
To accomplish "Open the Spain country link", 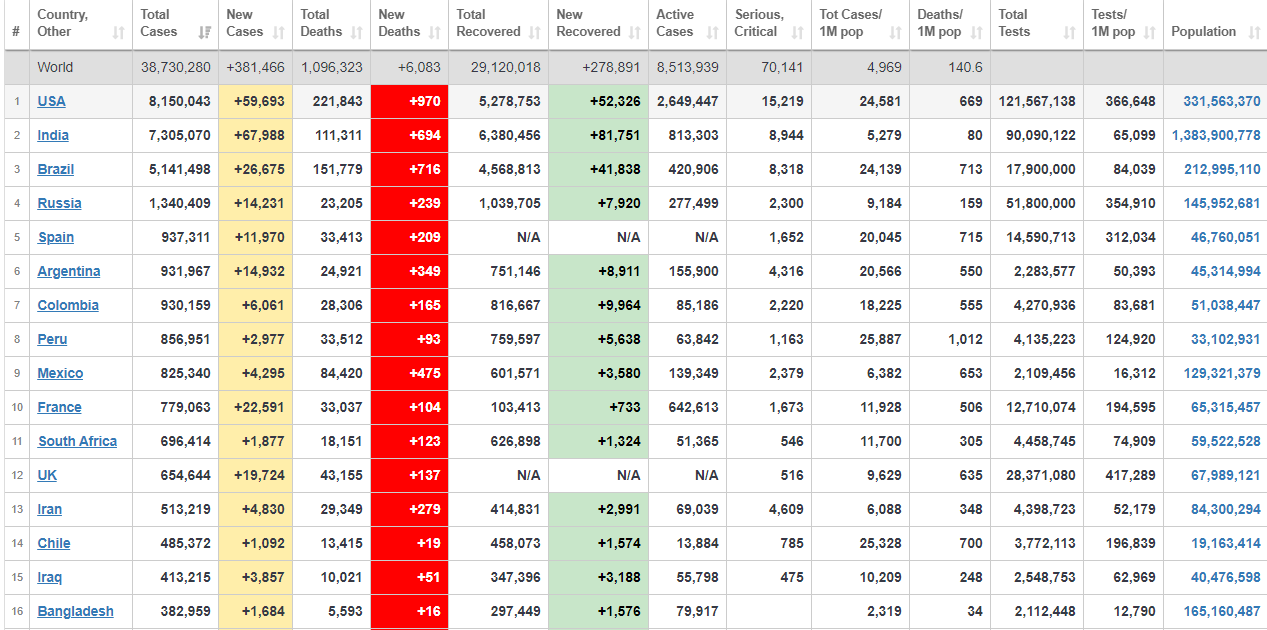I will coord(56,237).
